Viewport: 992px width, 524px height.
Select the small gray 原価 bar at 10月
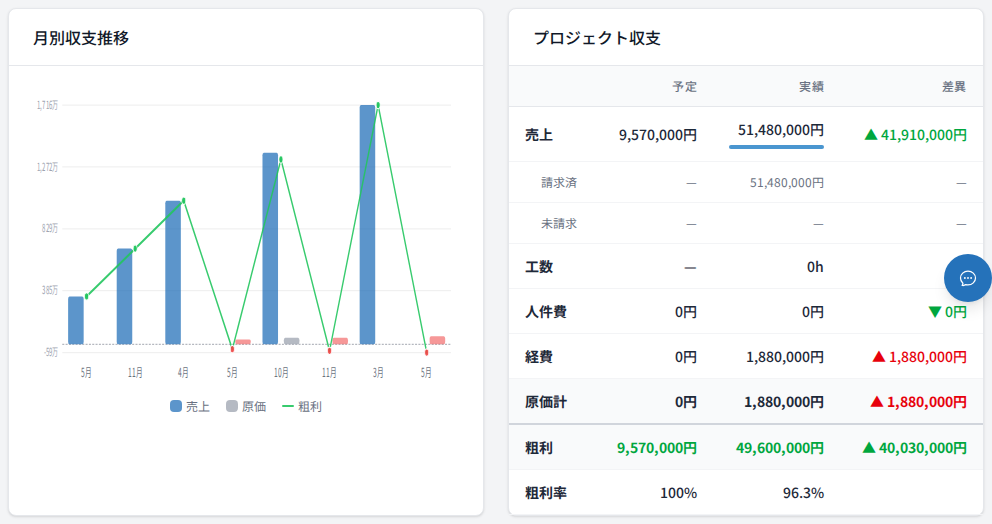pyautogui.click(x=292, y=341)
